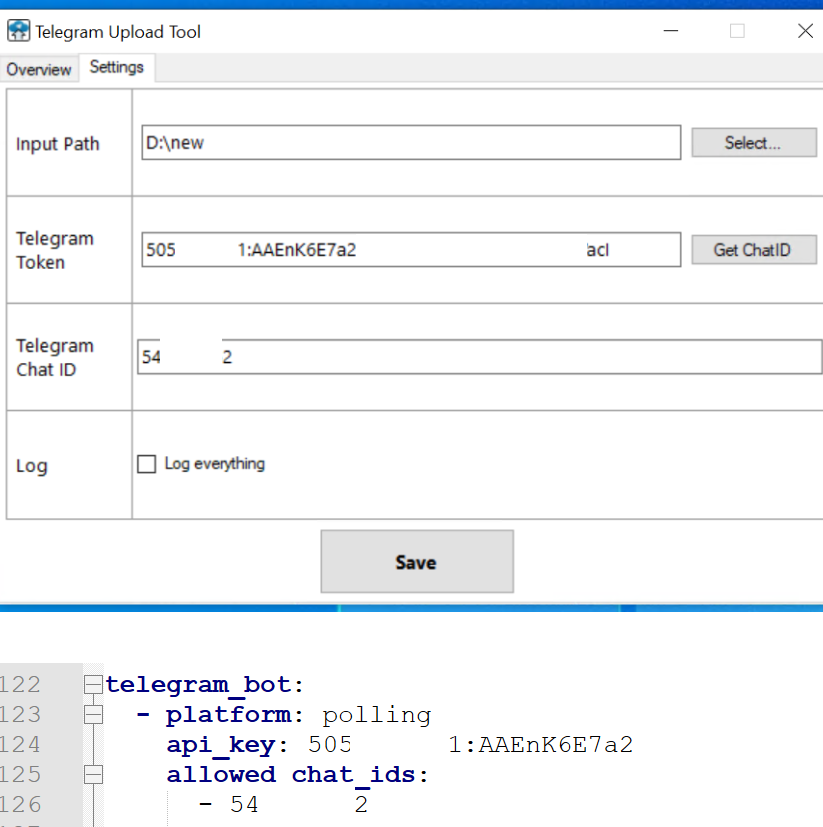Collapse the telegram_bot fold marker at line 122
Screen dimensions: 823x827
[x=93, y=685]
